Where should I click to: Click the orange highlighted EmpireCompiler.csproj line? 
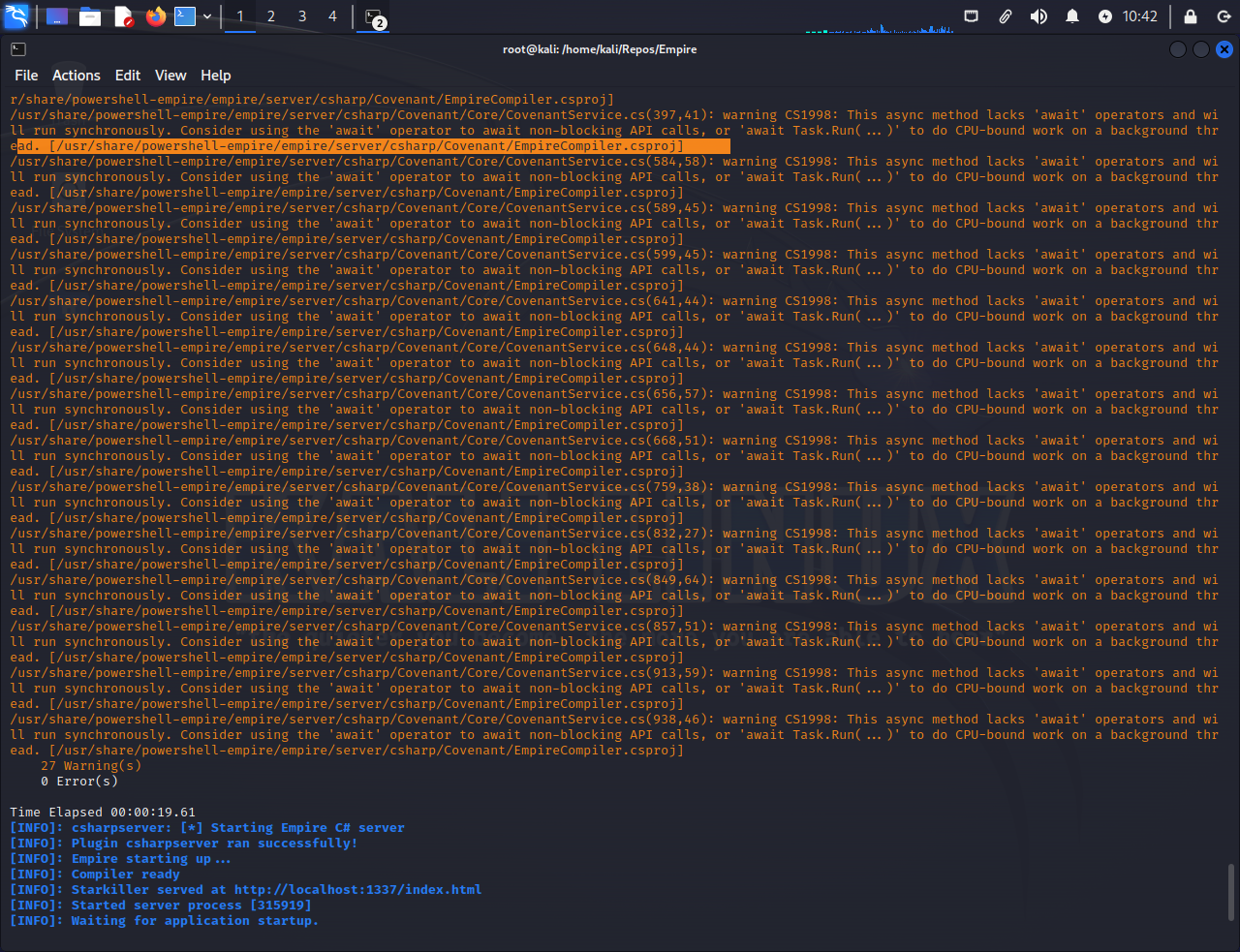373,146
